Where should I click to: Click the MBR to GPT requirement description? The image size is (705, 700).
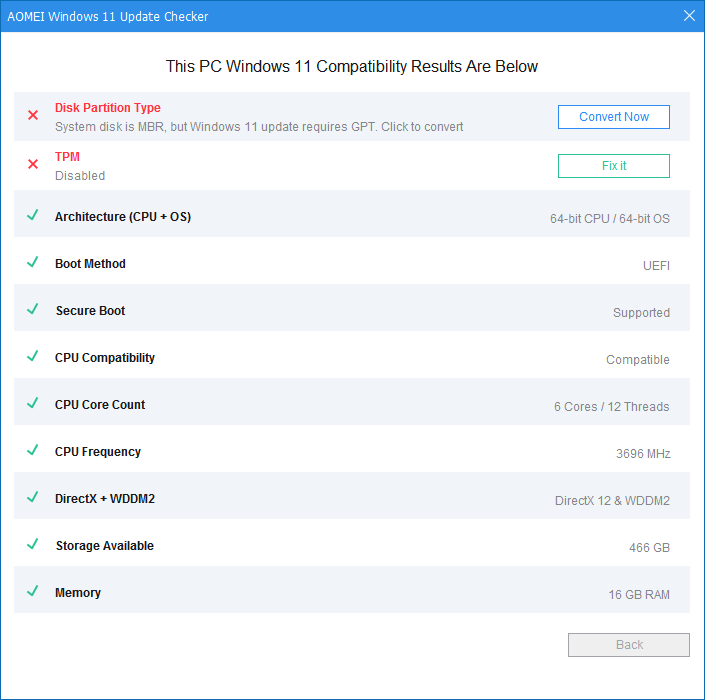(x=259, y=127)
